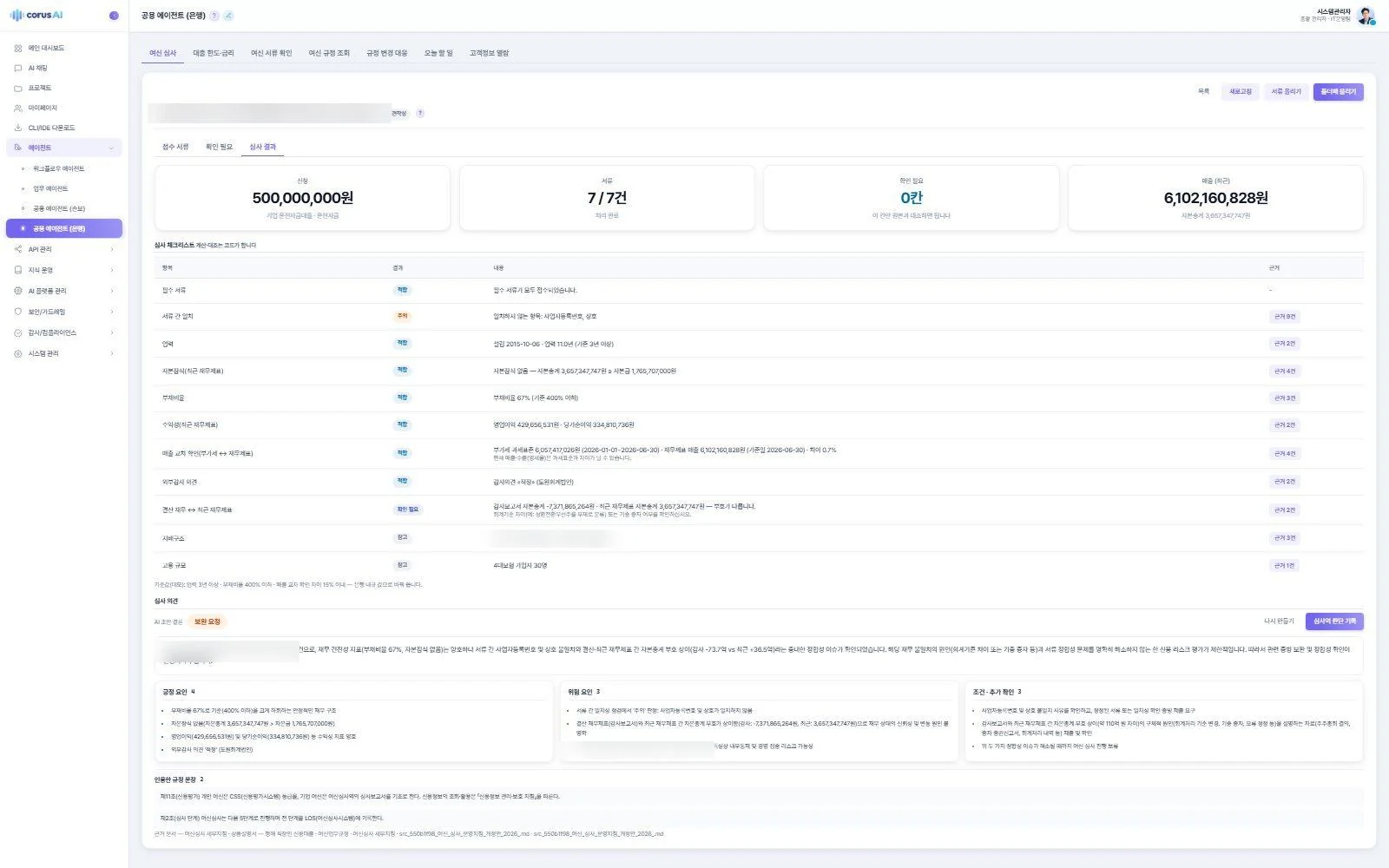
Task: Open the 고객정보 열람 tab
Action: 490,53
